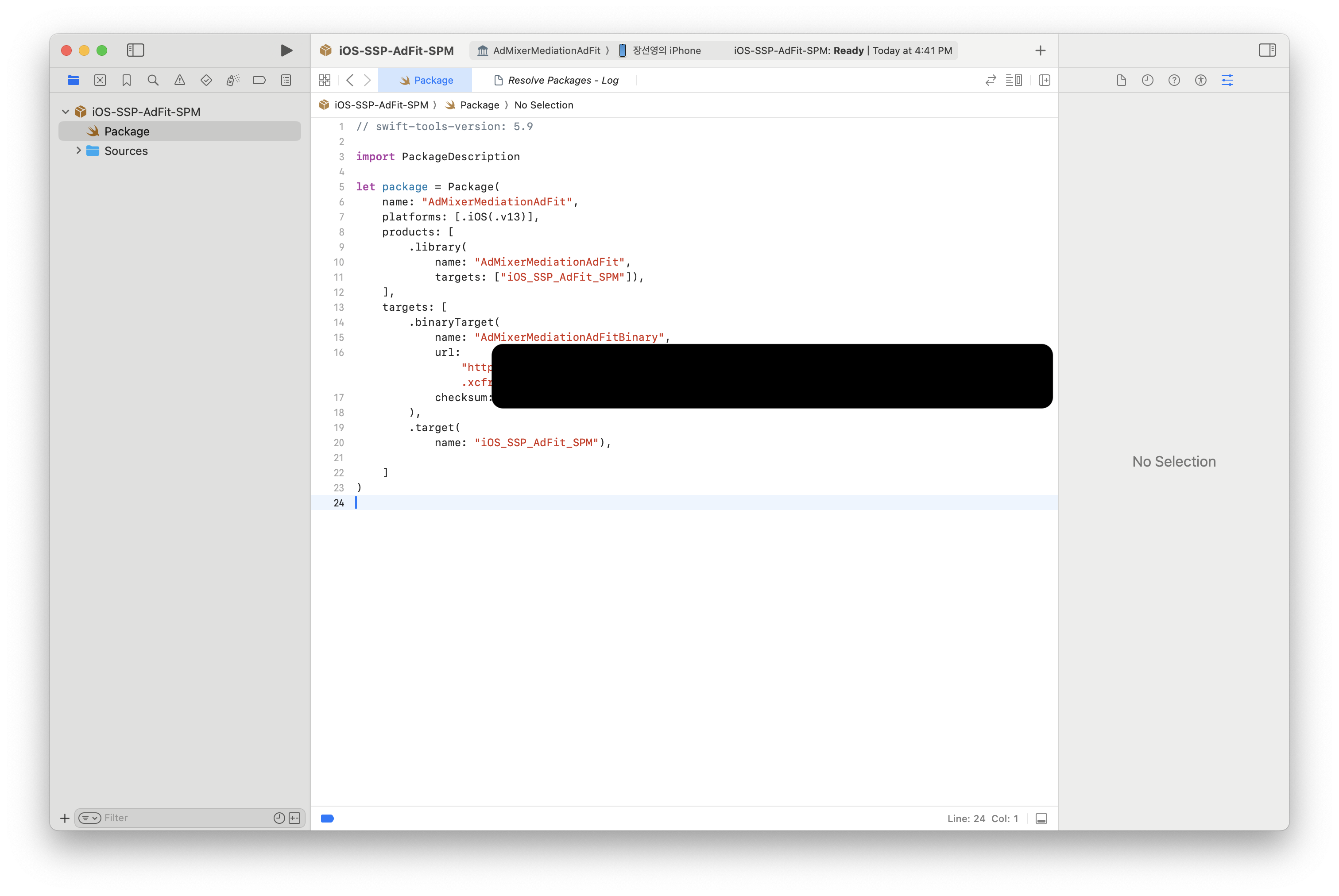Open the Source Control navigator
The image size is (1339, 896).
point(100,80)
